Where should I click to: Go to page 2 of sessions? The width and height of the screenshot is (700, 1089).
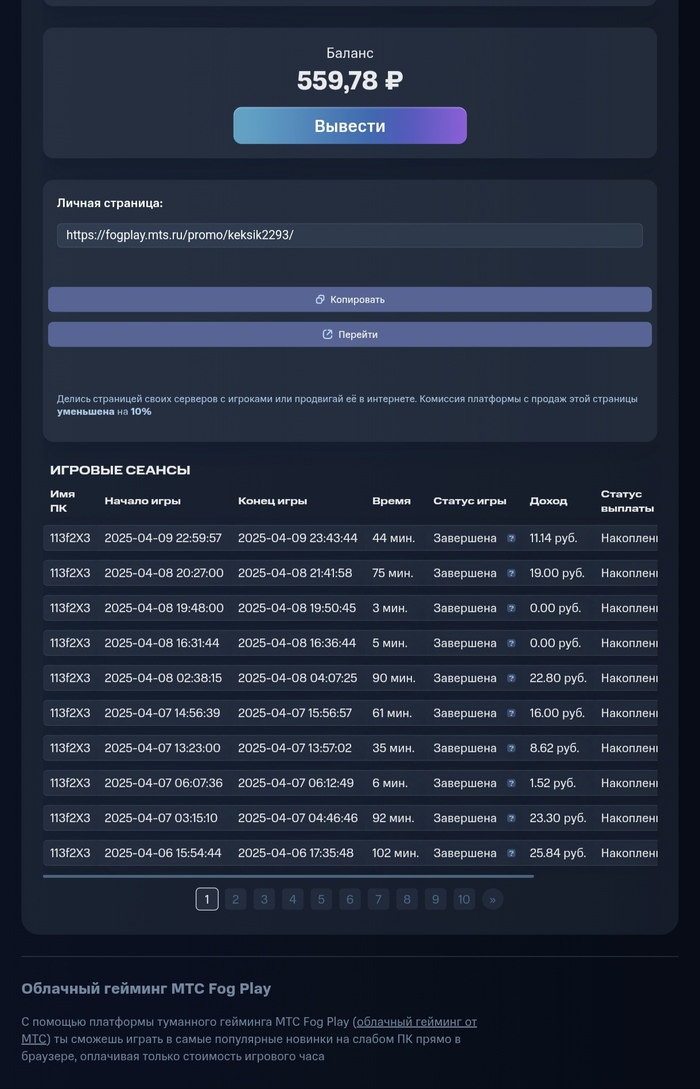point(235,899)
